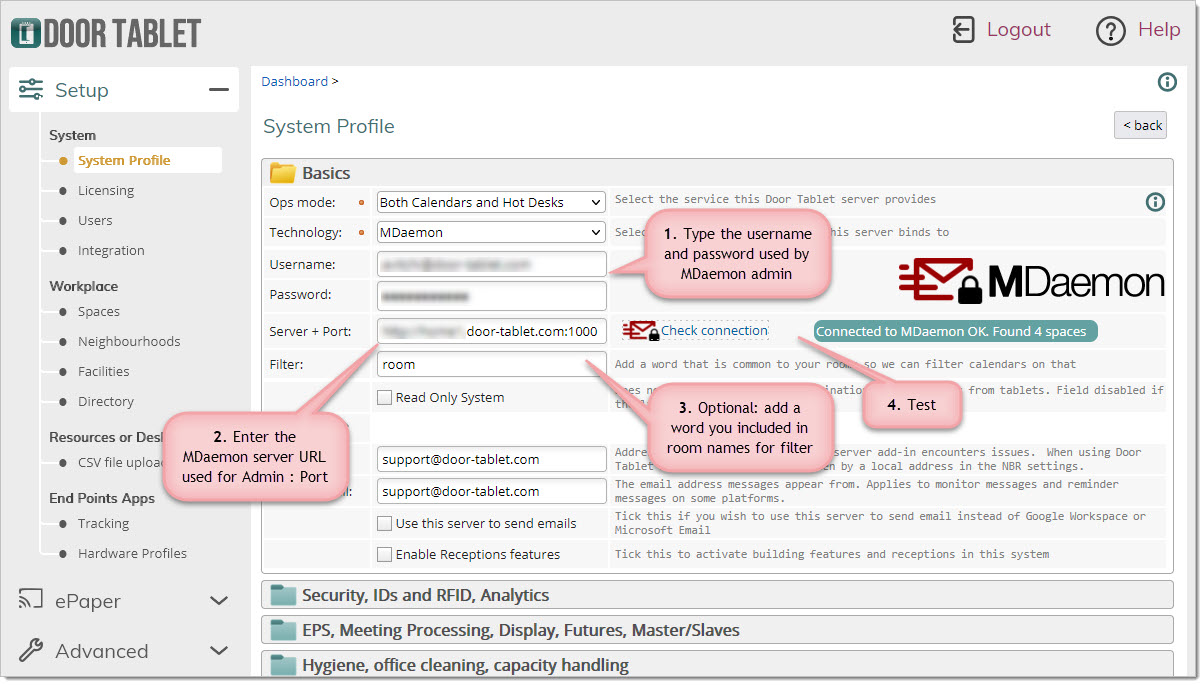Screen dimensions: 1204x685
Task: Click the first support@door-tablet.com field
Action: 492,459
